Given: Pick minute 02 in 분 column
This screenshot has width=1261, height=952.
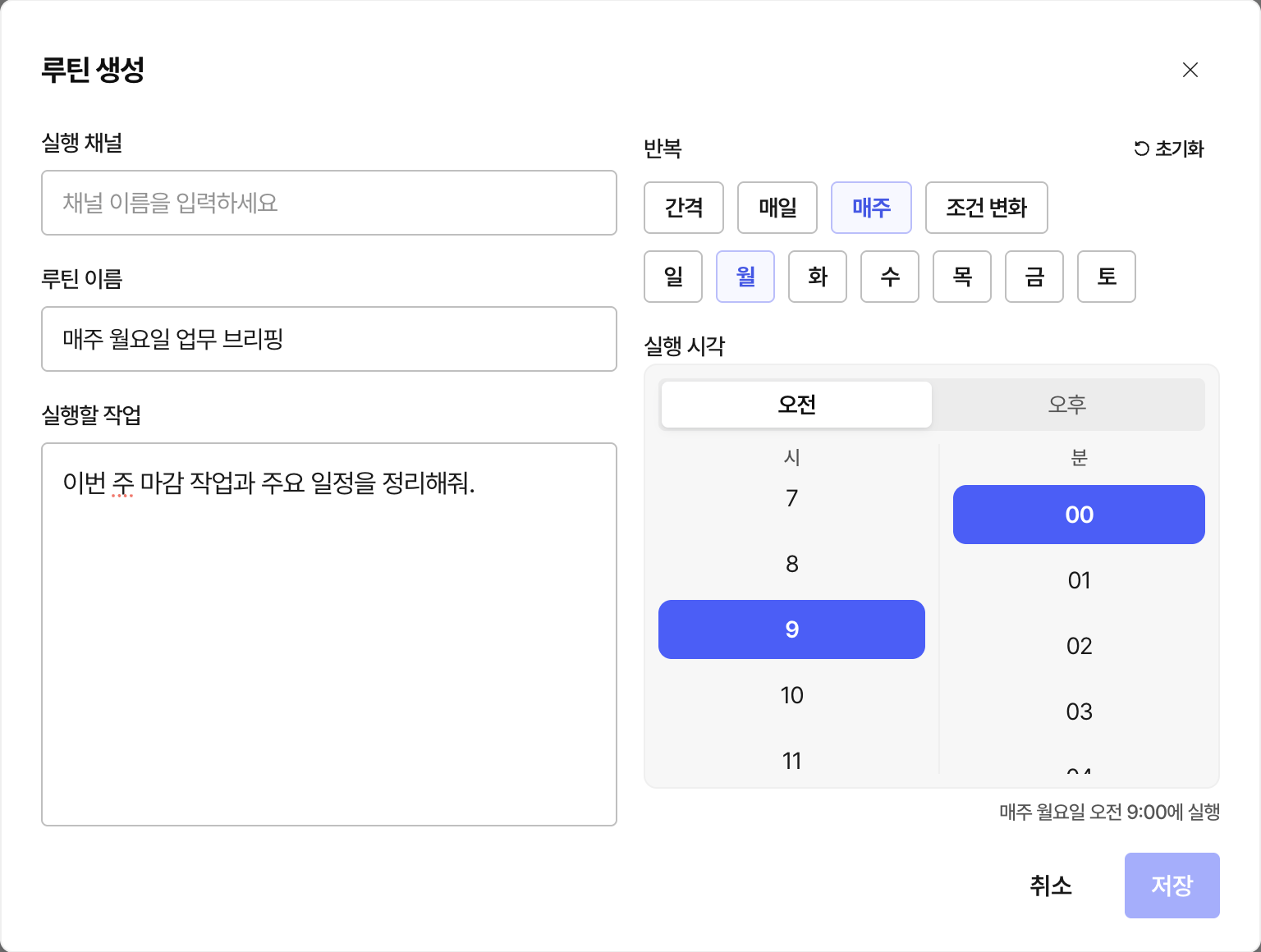Looking at the screenshot, I should tap(1079, 646).
